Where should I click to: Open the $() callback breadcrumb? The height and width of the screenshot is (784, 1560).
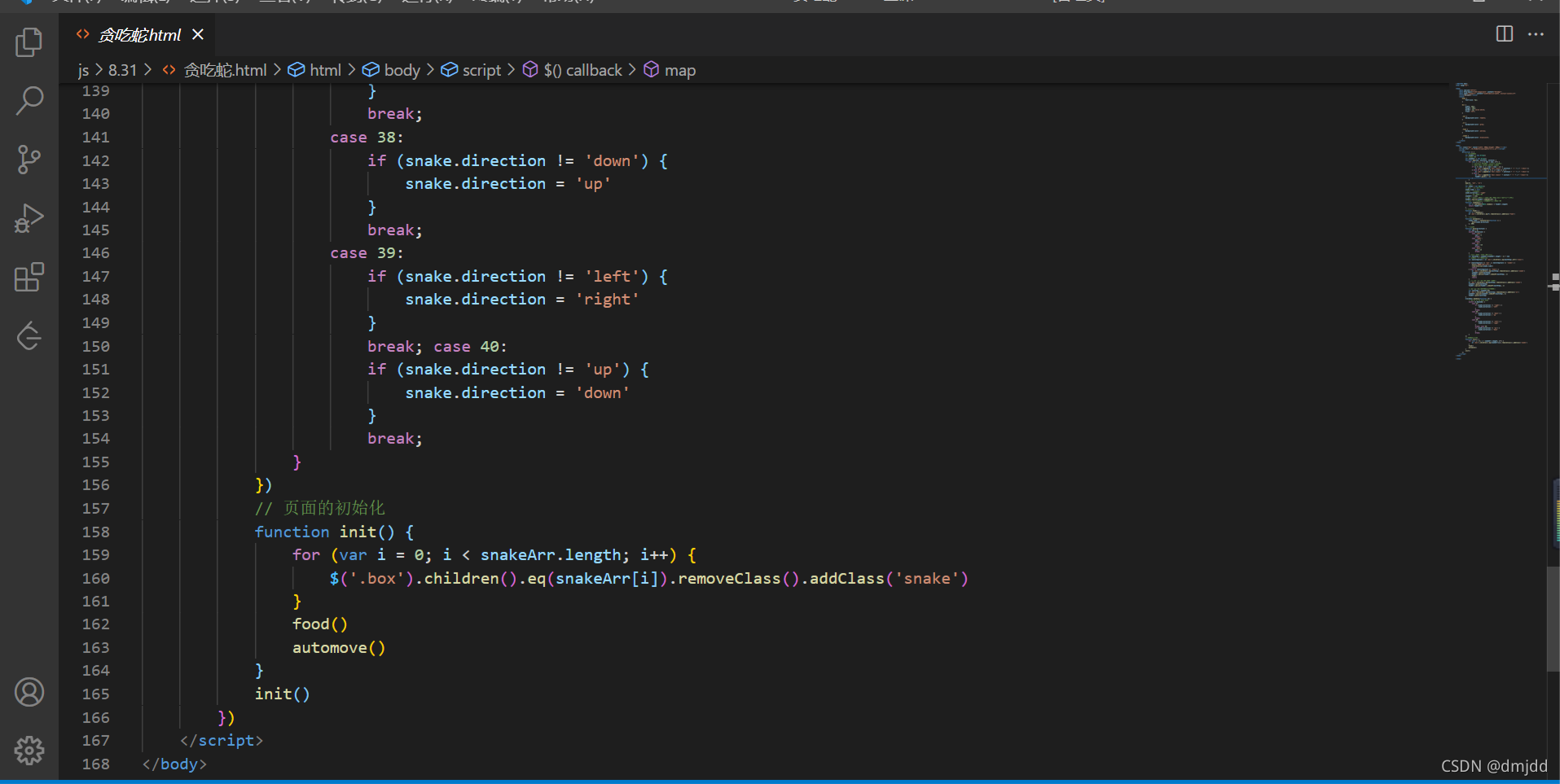pyautogui.click(x=573, y=71)
